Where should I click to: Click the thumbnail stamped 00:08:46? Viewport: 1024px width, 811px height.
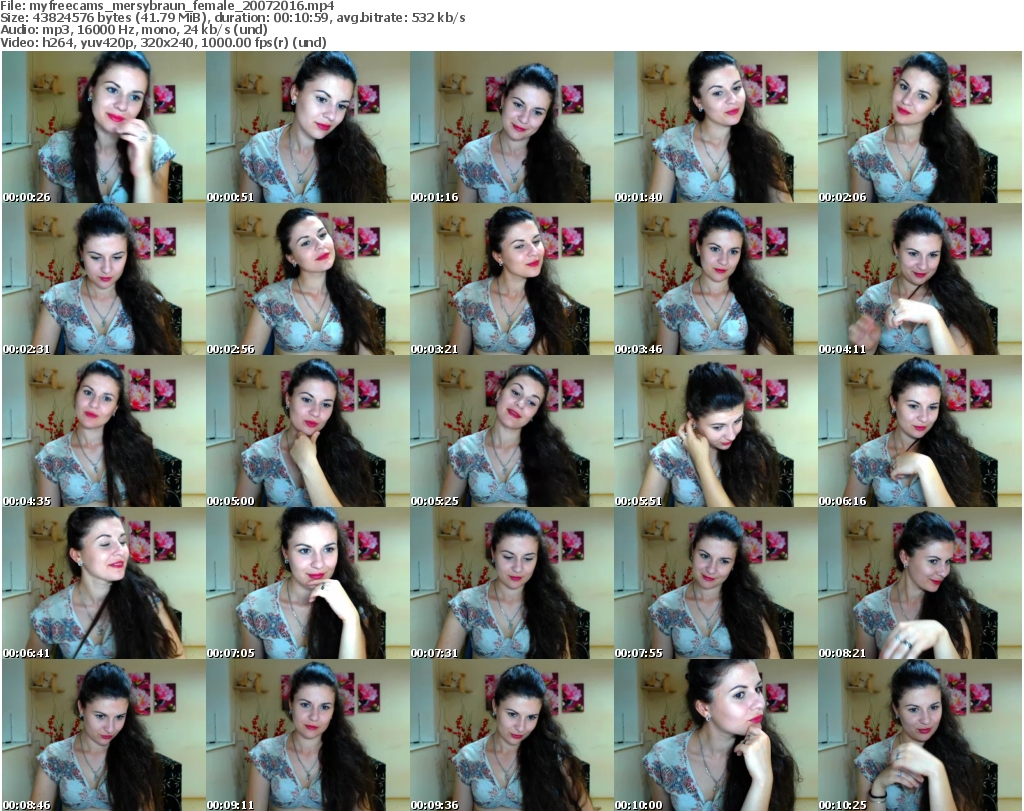104,735
